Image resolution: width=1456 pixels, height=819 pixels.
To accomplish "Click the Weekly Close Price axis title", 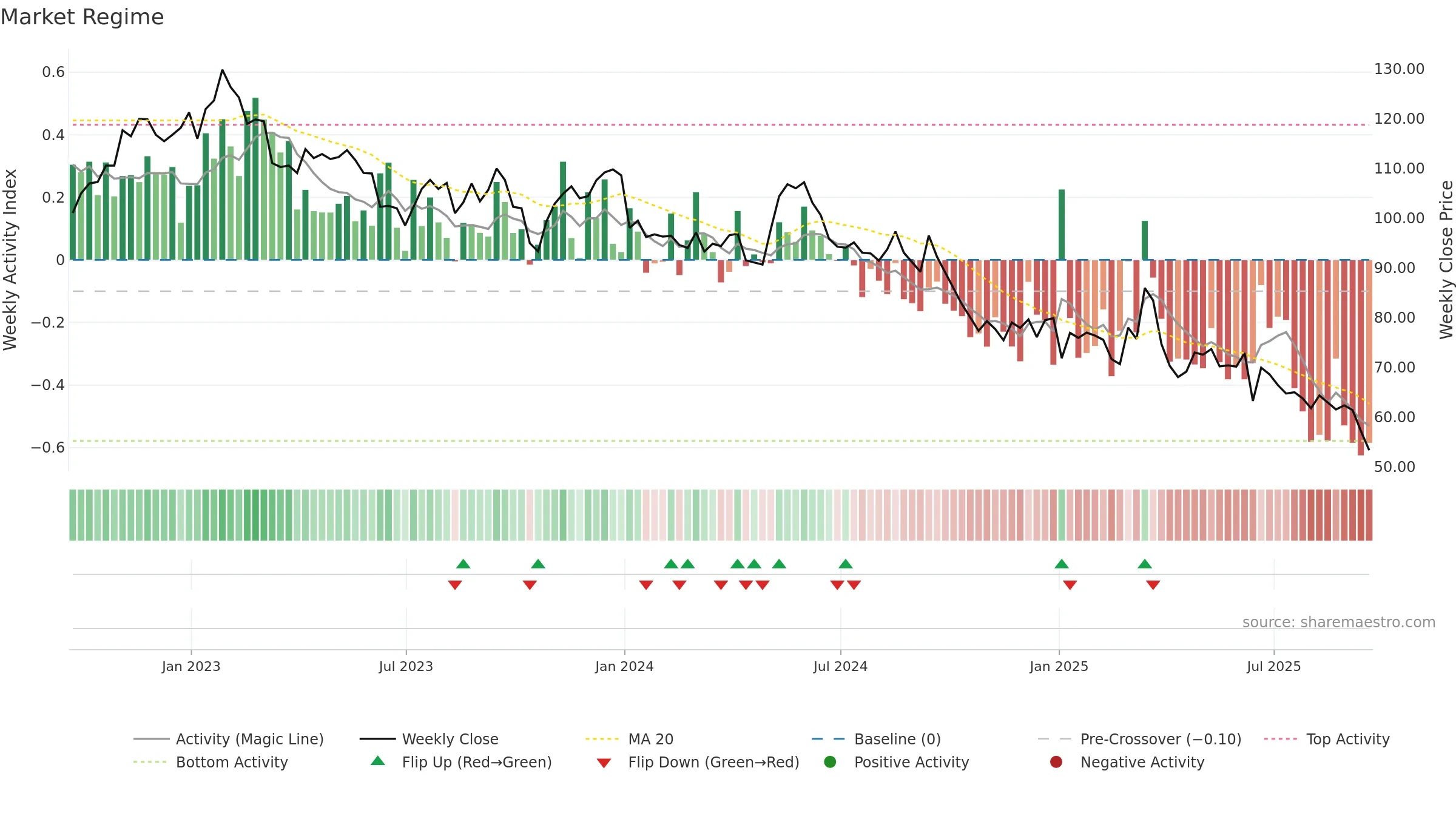I will (x=1446, y=260).
